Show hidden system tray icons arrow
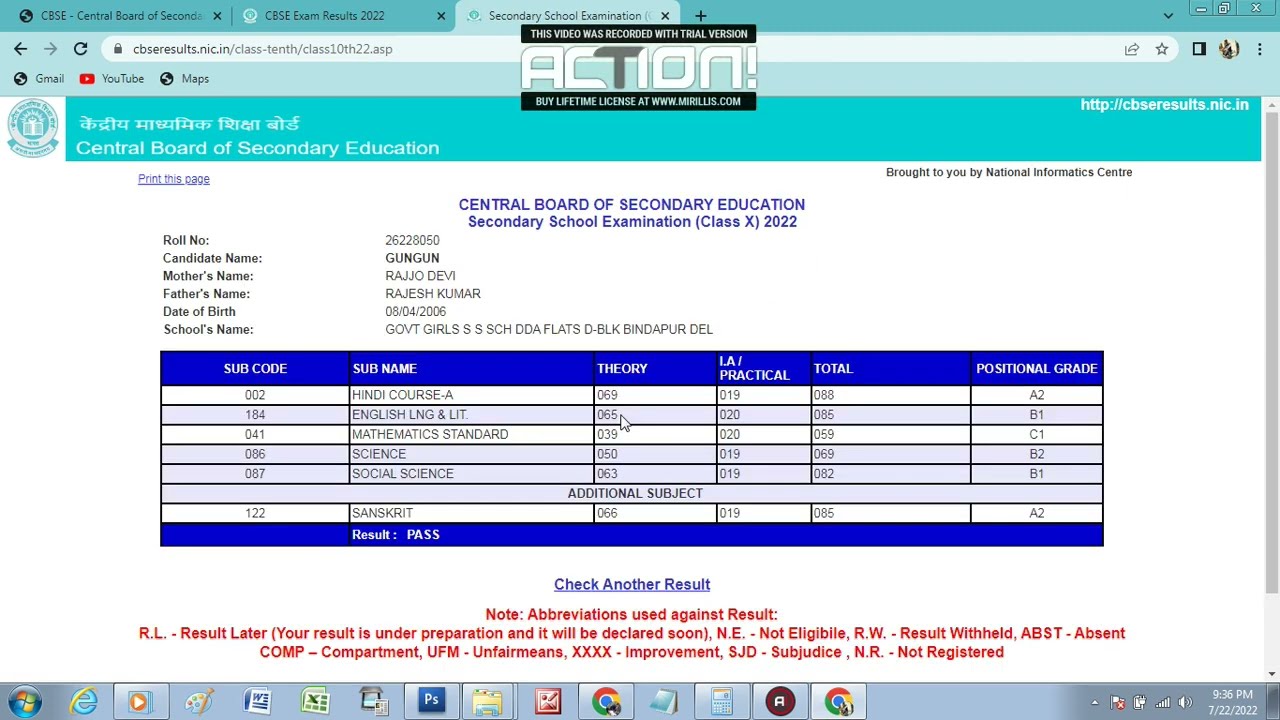Image resolution: width=1280 pixels, height=720 pixels. 1095,702
